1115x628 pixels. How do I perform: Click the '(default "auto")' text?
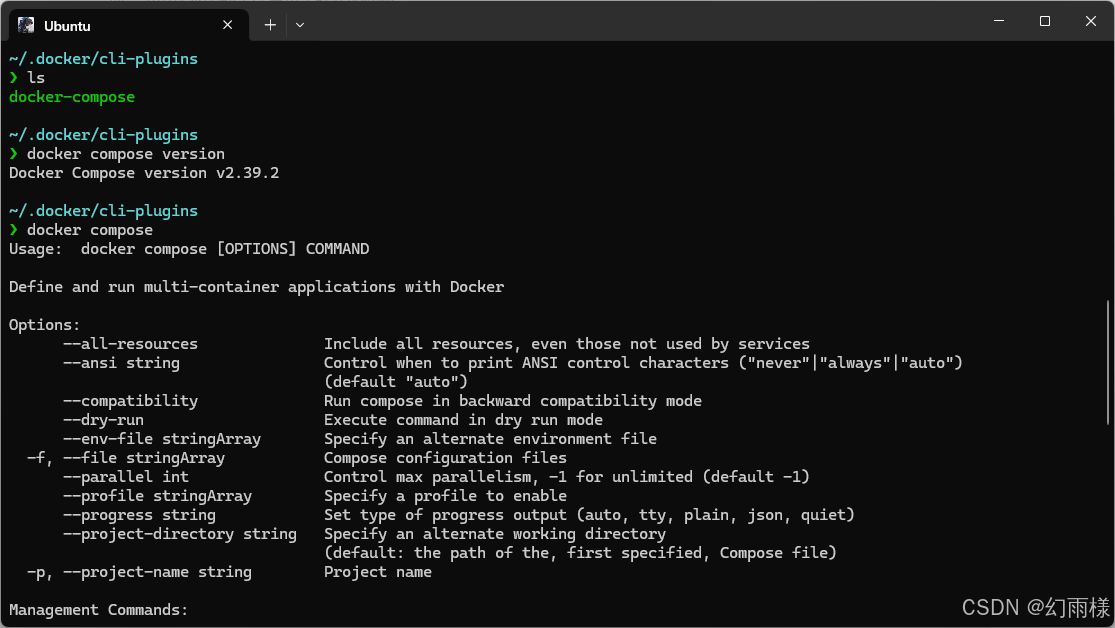(x=396, y=382)
